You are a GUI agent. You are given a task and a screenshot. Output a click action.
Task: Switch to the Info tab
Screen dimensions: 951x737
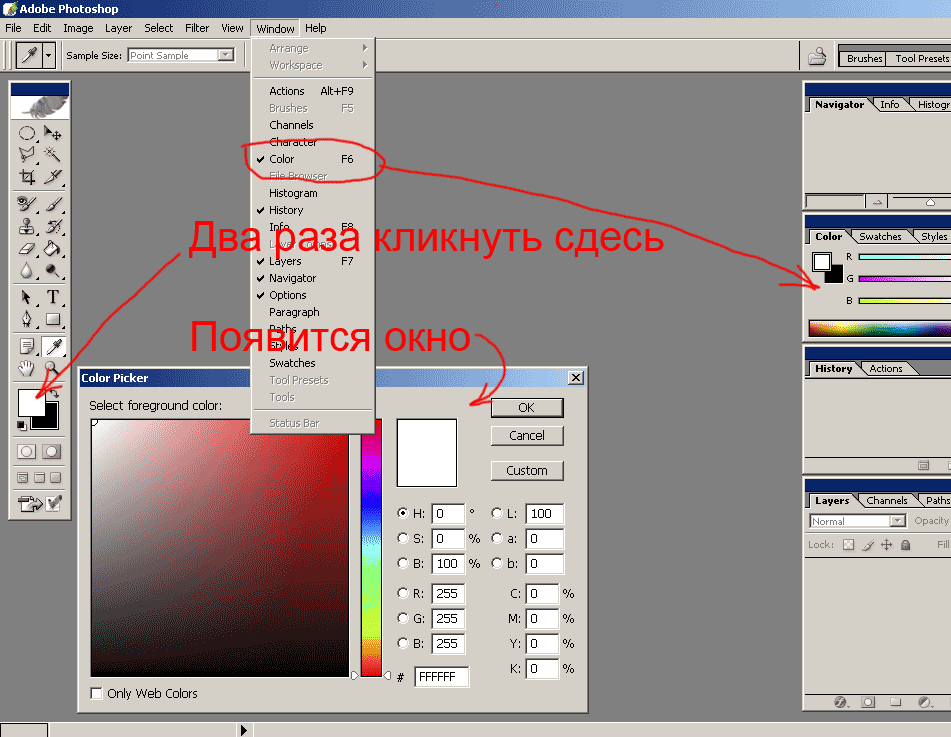tap(890, 104)
